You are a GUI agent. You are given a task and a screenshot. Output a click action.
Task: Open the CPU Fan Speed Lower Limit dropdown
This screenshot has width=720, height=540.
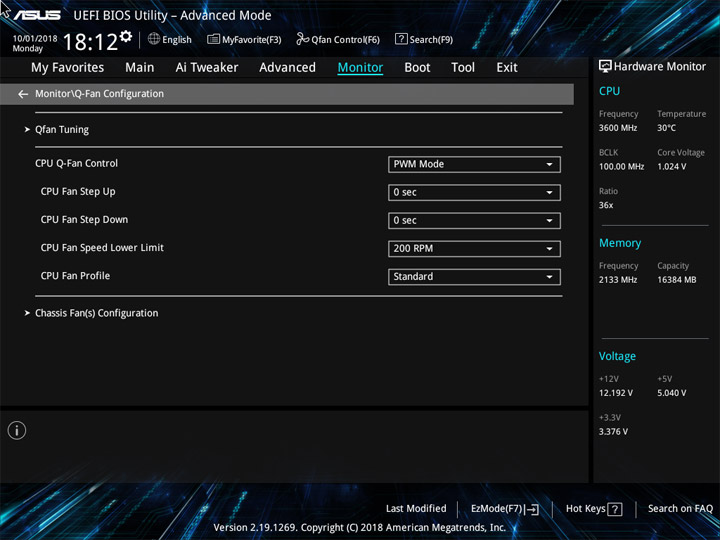[x=474, y=249]
